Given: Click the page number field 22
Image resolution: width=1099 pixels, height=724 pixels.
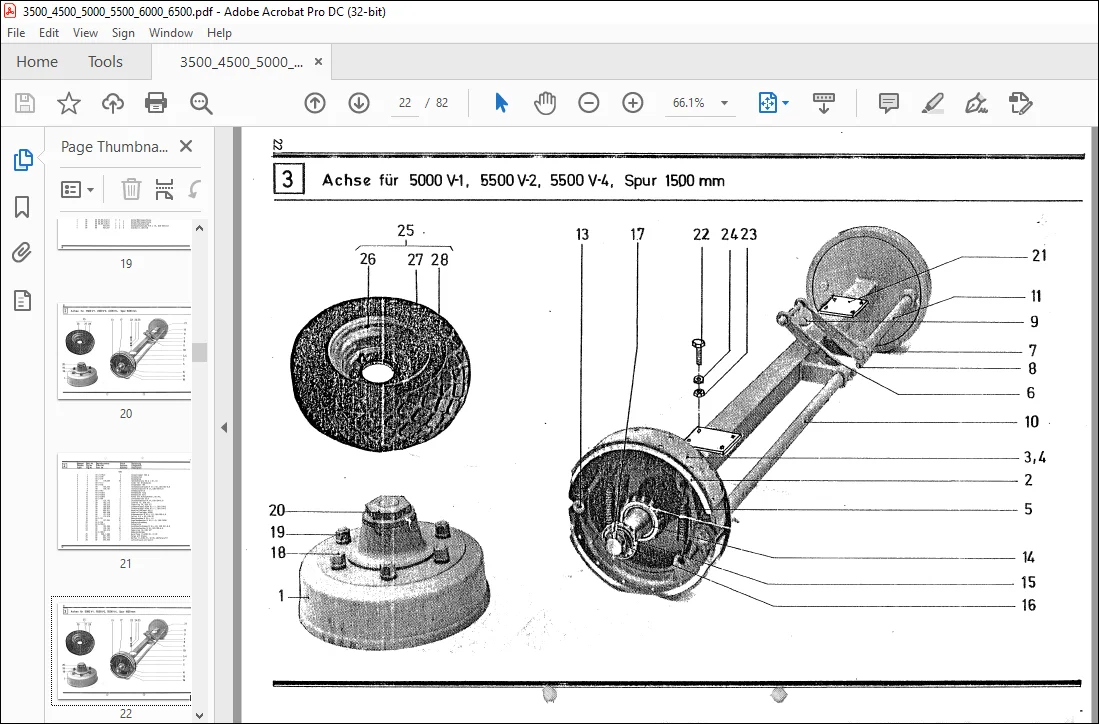Looking at the screenshot, I should pos(404,103).
